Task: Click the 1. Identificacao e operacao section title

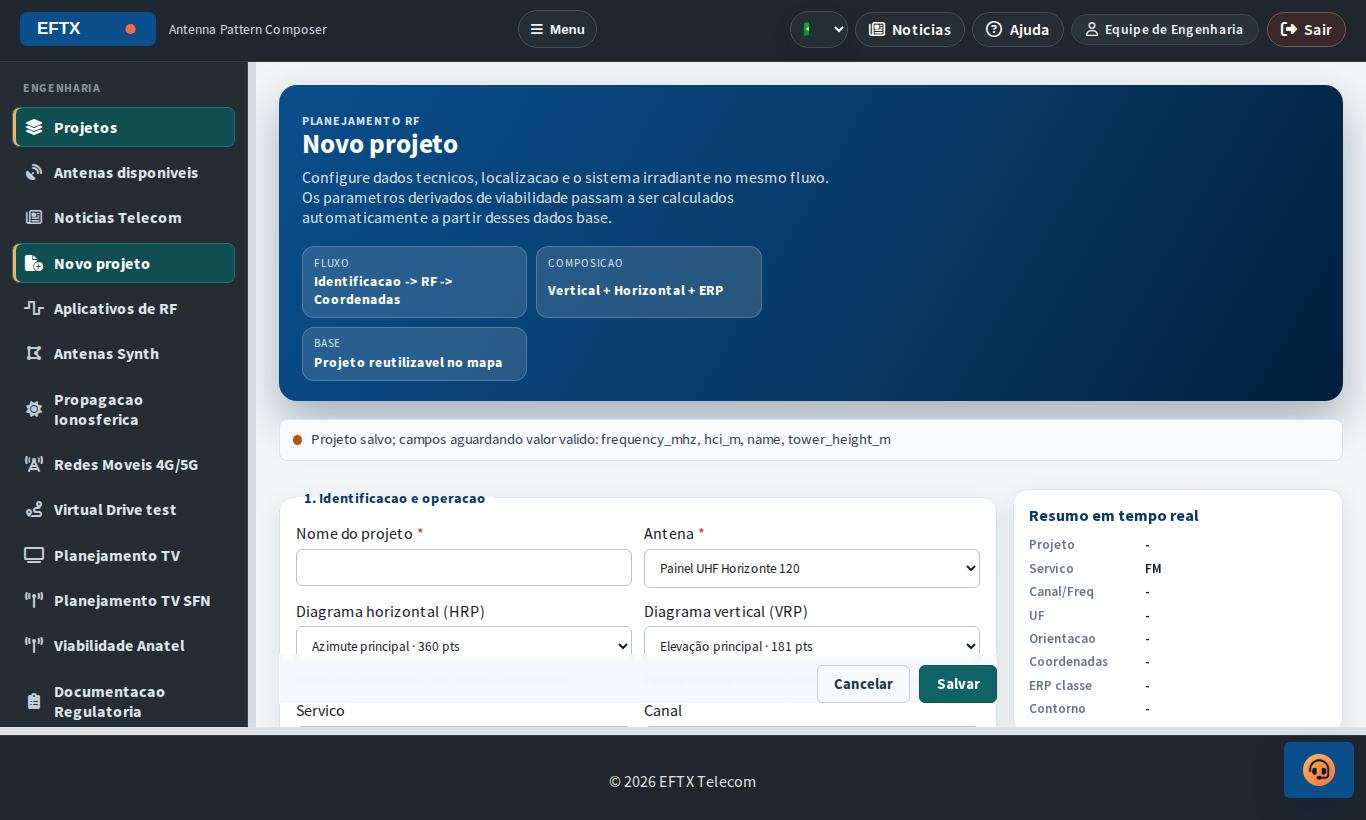Action: point(394,498)
